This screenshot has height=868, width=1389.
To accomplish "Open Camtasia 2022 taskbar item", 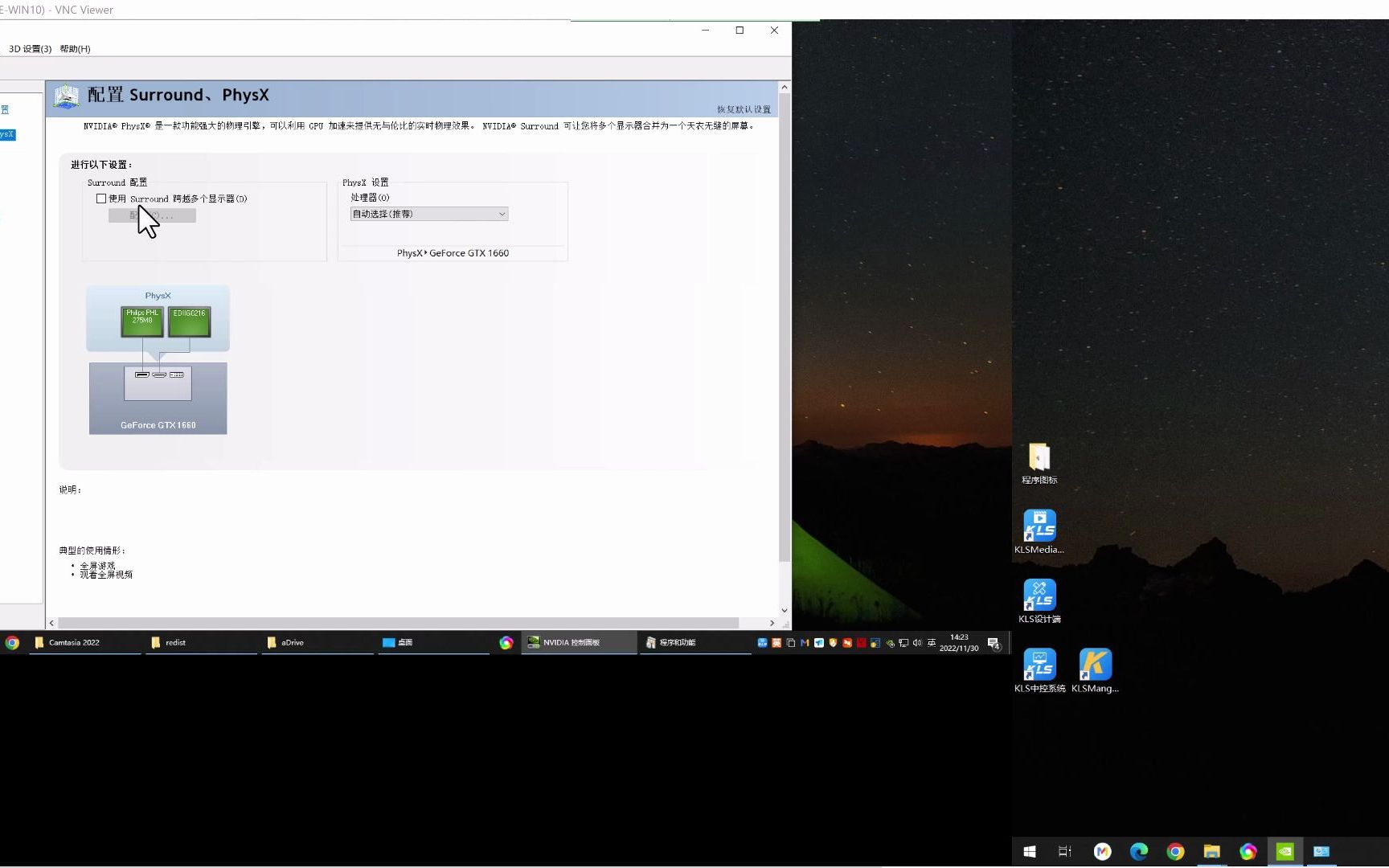I will click(85, 643).
